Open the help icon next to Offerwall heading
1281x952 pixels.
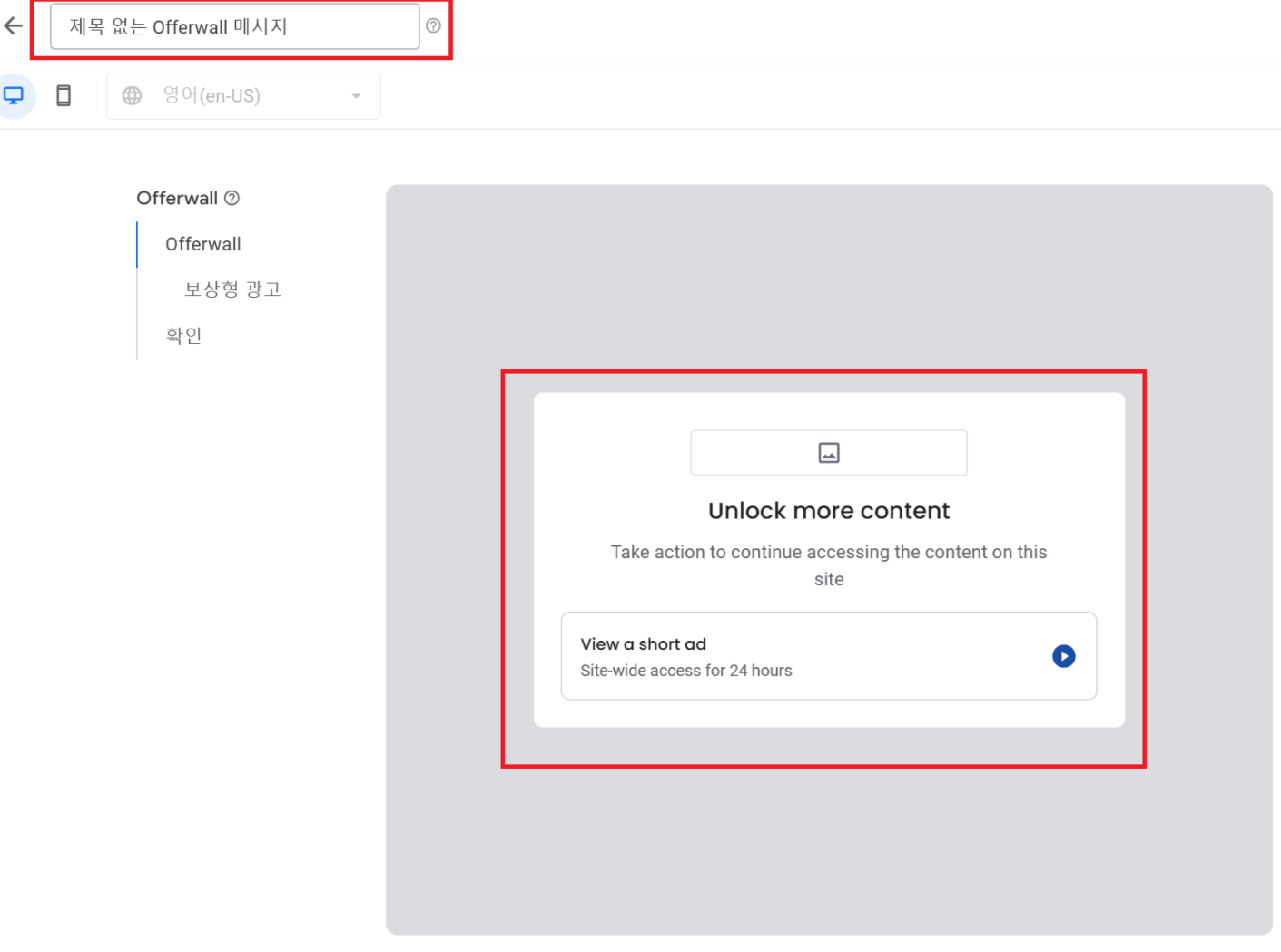point(232,198)
